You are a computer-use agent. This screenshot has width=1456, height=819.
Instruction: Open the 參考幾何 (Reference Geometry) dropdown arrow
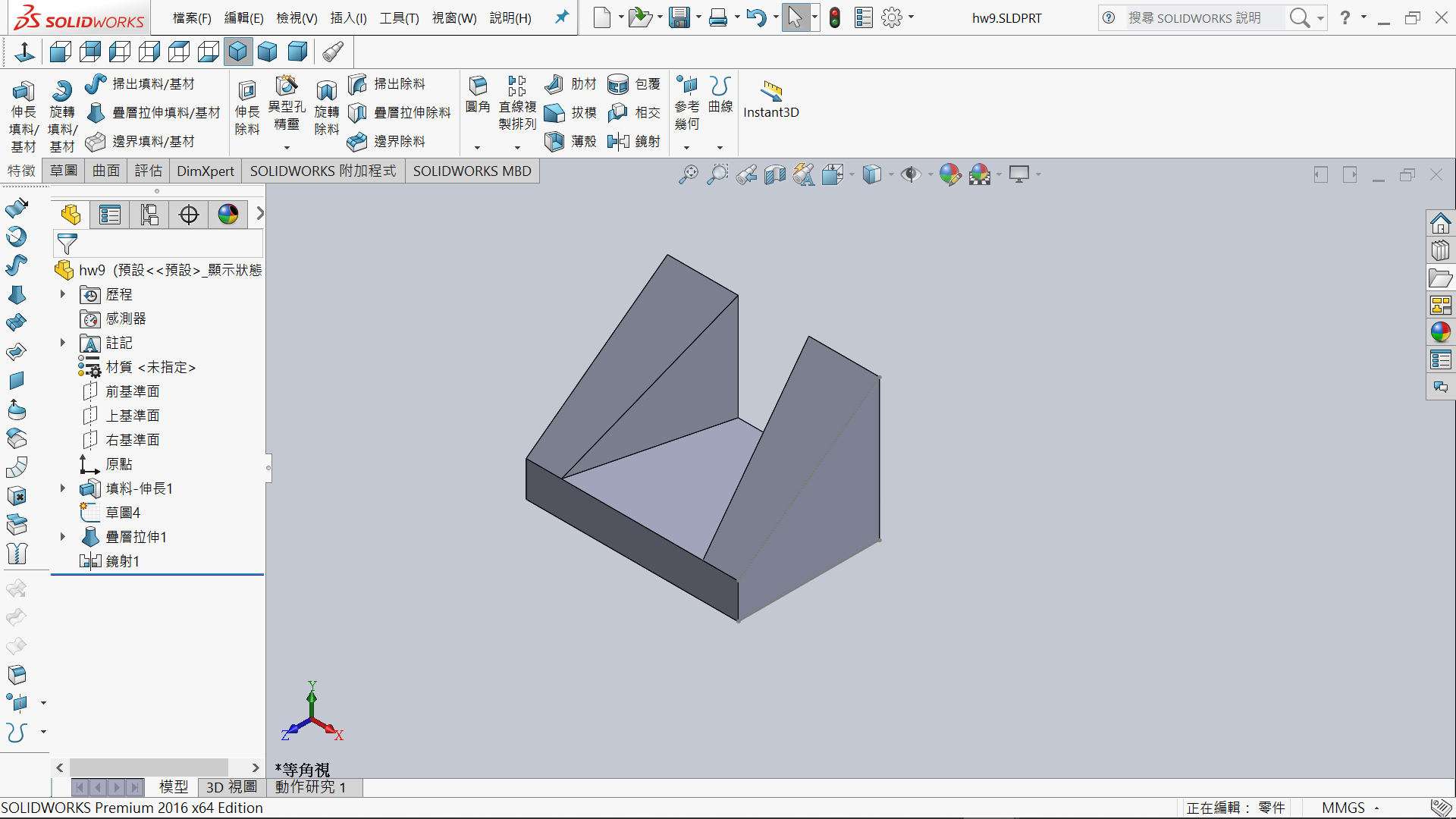[687, 147]
